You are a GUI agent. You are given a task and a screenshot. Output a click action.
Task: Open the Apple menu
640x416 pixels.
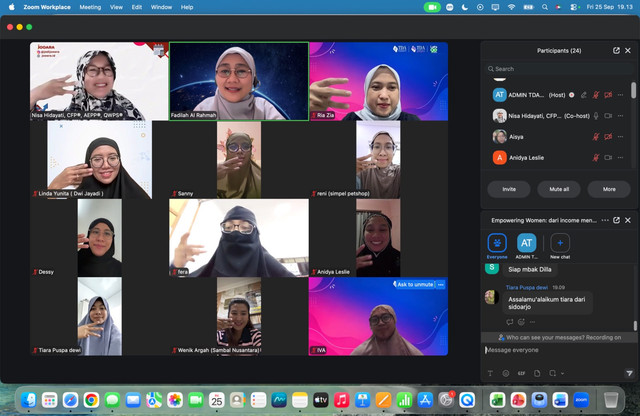(x=11, y=7)
